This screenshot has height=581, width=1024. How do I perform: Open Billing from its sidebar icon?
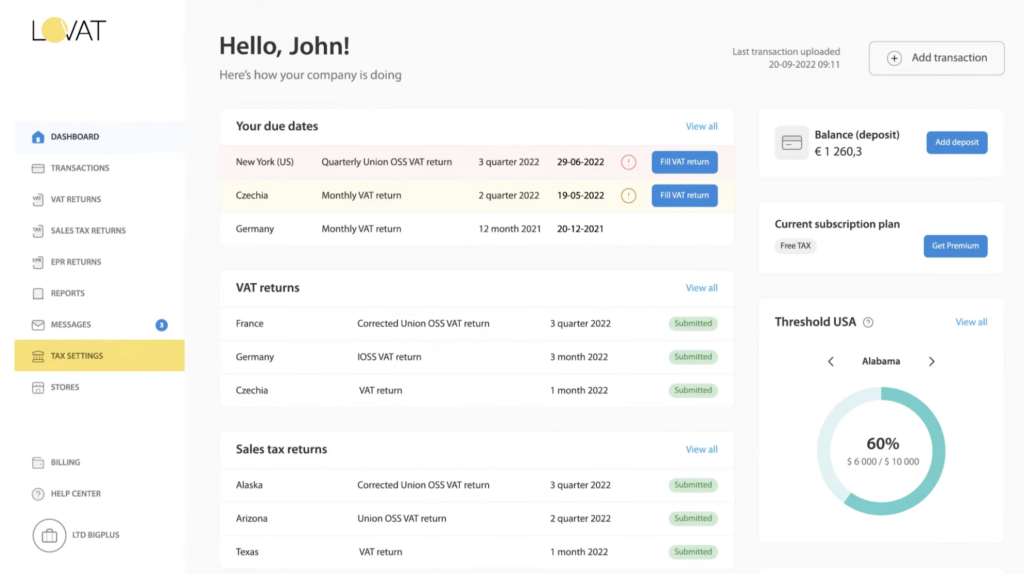point(38,462)
